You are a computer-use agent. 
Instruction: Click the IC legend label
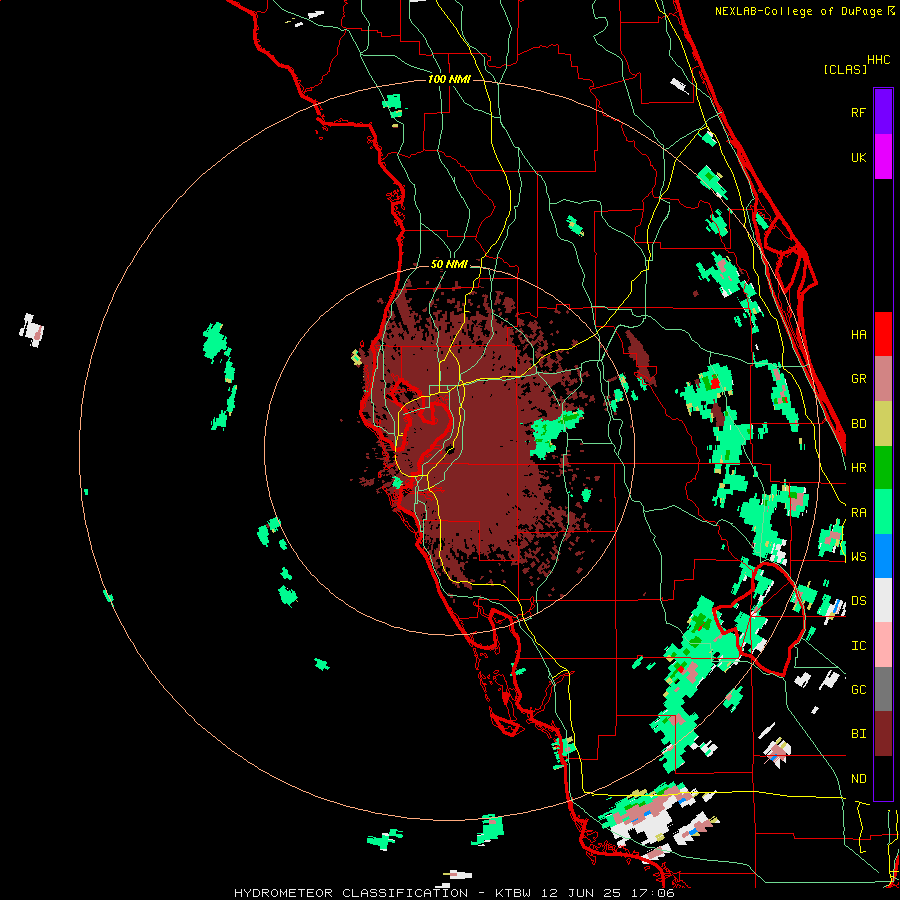coord(858,646)
